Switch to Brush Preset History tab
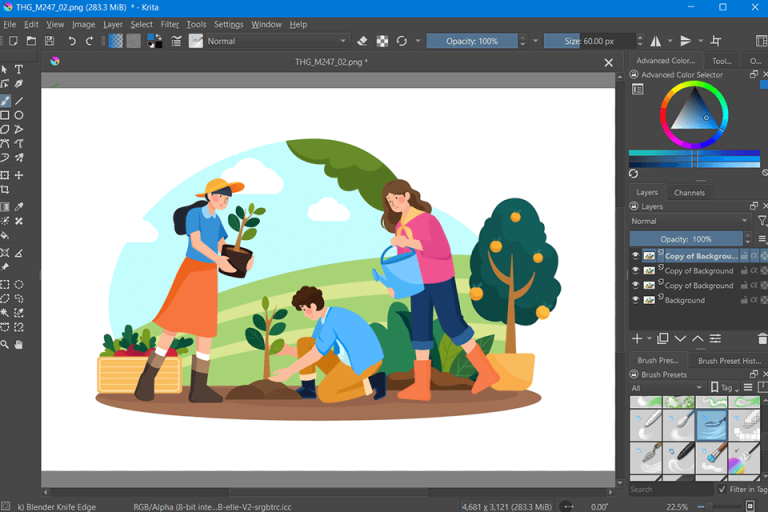768x512 pixels. point(729,361)
